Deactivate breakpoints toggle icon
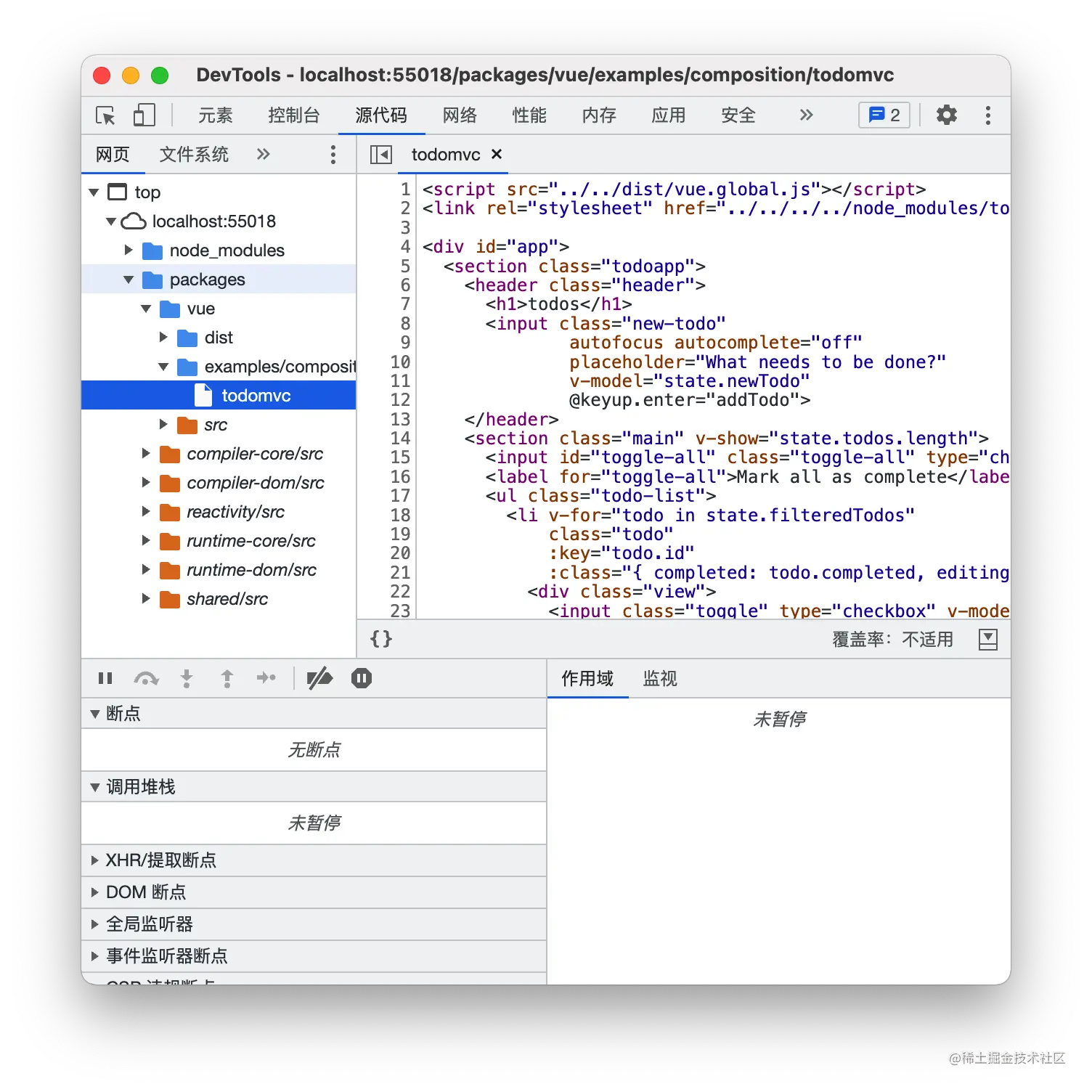Viewport: 1092px width, 1092px height. point(319,678)
